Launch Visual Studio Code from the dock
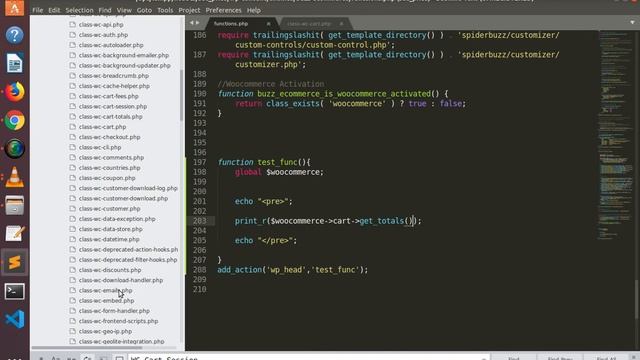This screenshot has width=640, height=360. (14, 319)
